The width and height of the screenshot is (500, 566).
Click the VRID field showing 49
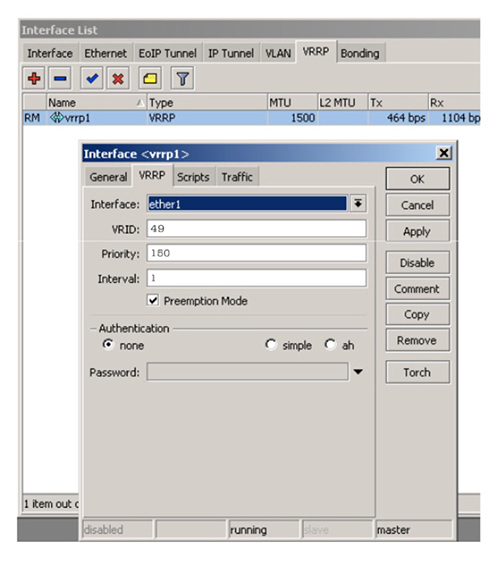(x=256, y=228)
